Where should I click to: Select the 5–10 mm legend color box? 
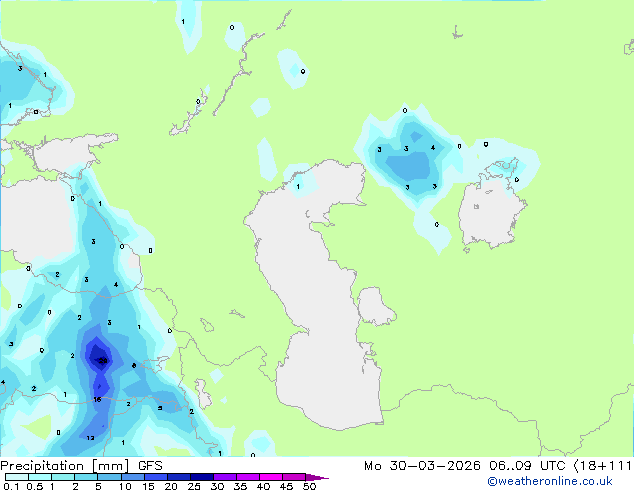click(109, 477)
